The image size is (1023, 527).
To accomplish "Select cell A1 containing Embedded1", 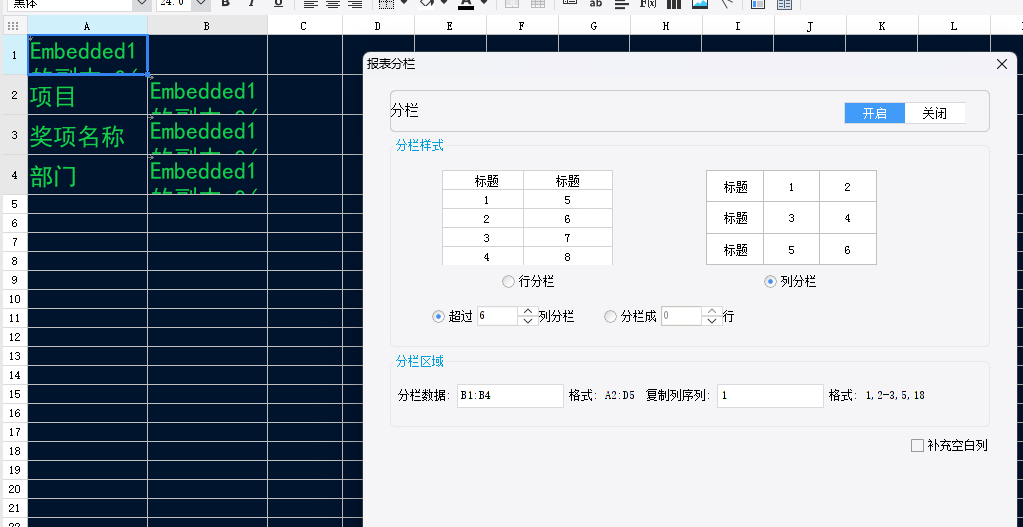I will click(87, 55).
